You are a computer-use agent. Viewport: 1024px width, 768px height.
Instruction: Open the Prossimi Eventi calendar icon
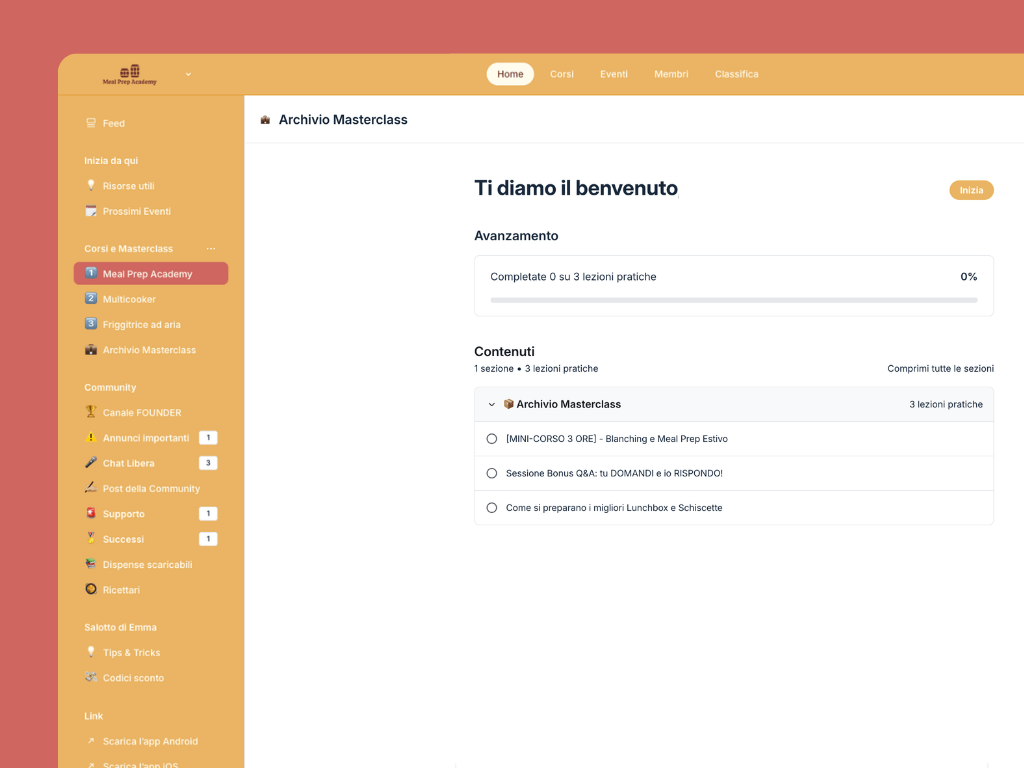click(91, 211)
